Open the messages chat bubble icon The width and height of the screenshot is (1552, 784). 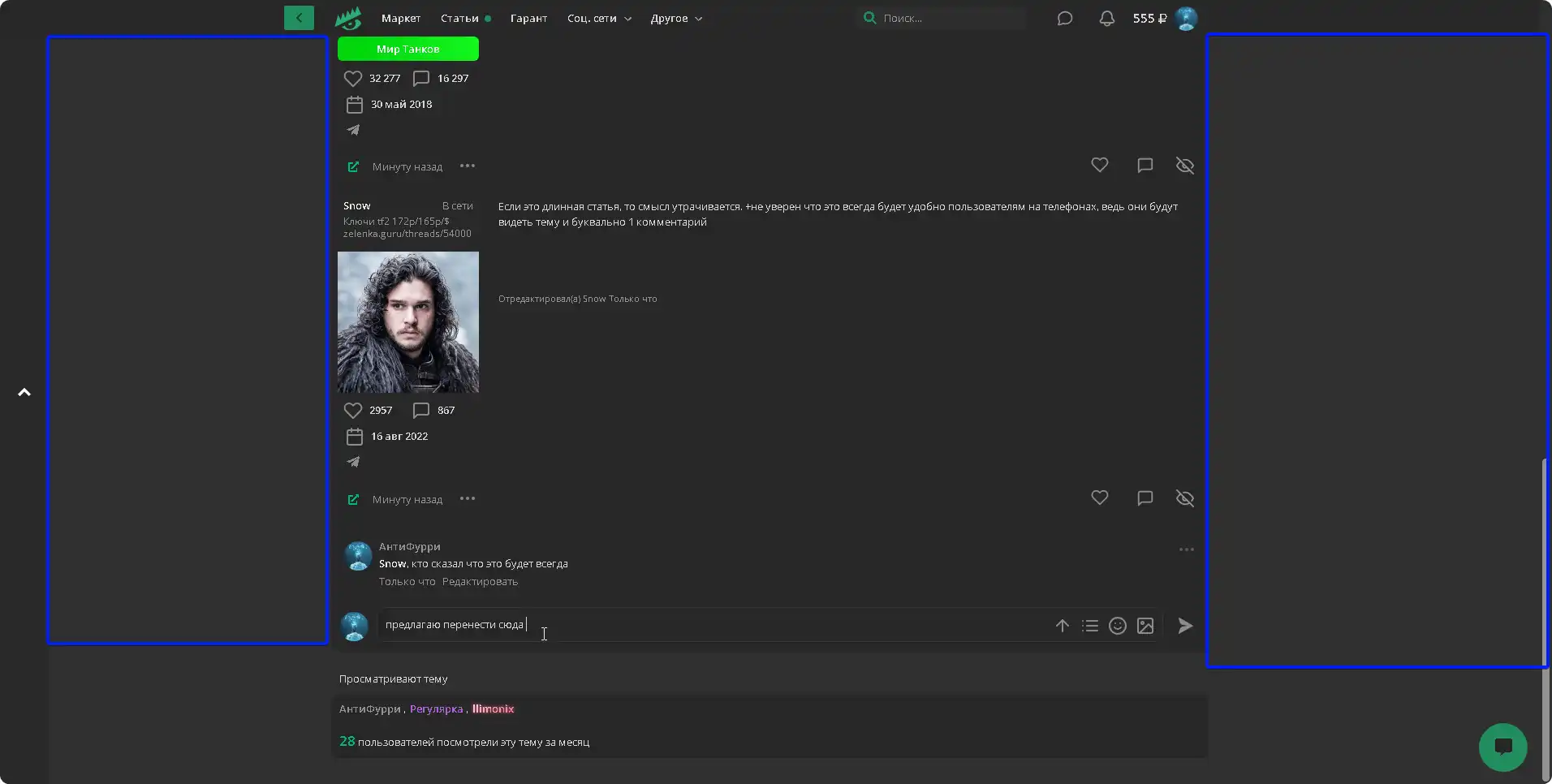point(1065,18)
